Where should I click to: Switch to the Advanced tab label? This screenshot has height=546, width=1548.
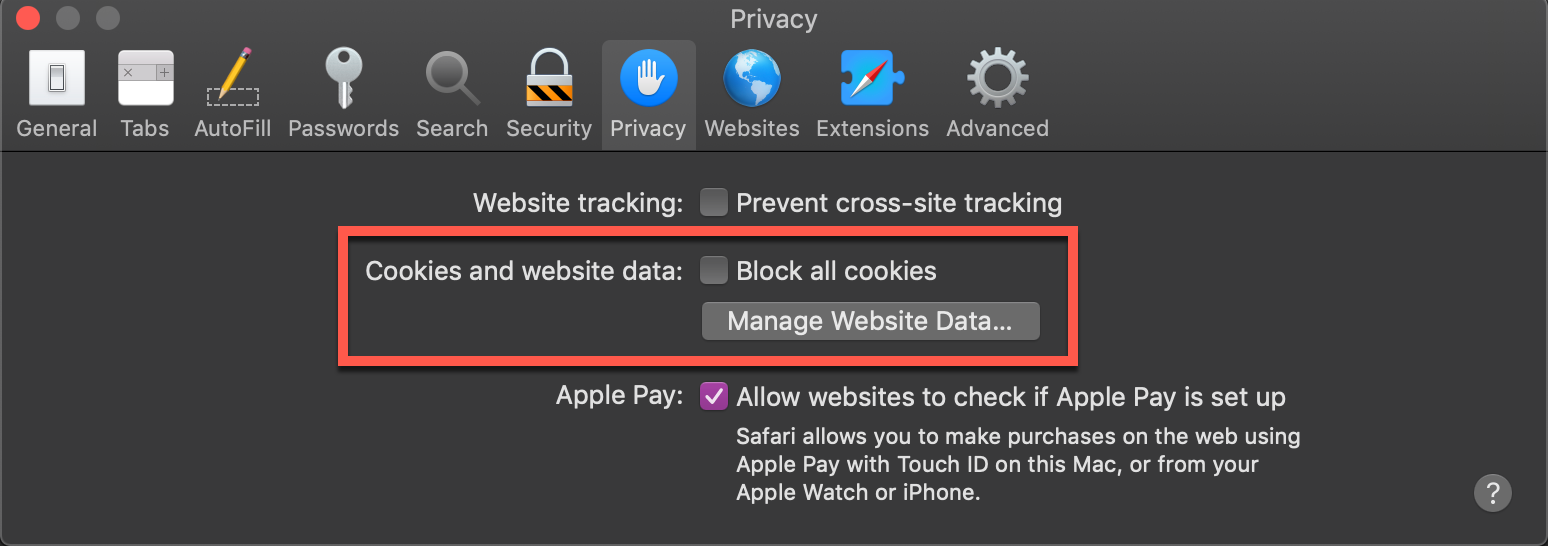(x=997, y=129)
